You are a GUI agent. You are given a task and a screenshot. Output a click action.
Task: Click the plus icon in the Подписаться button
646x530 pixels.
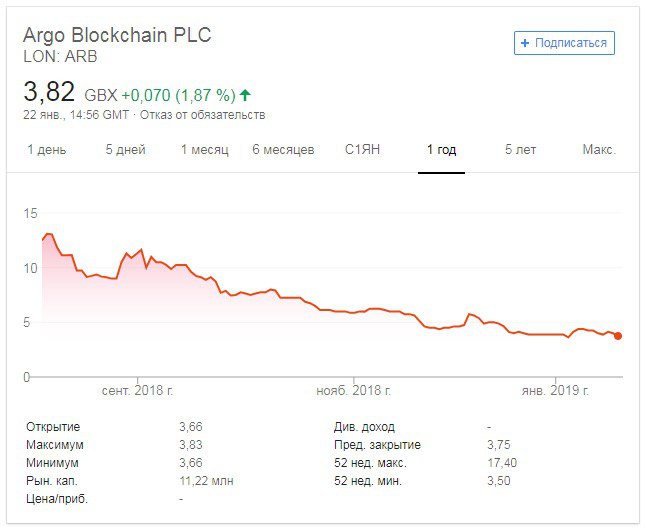[526, 43]
